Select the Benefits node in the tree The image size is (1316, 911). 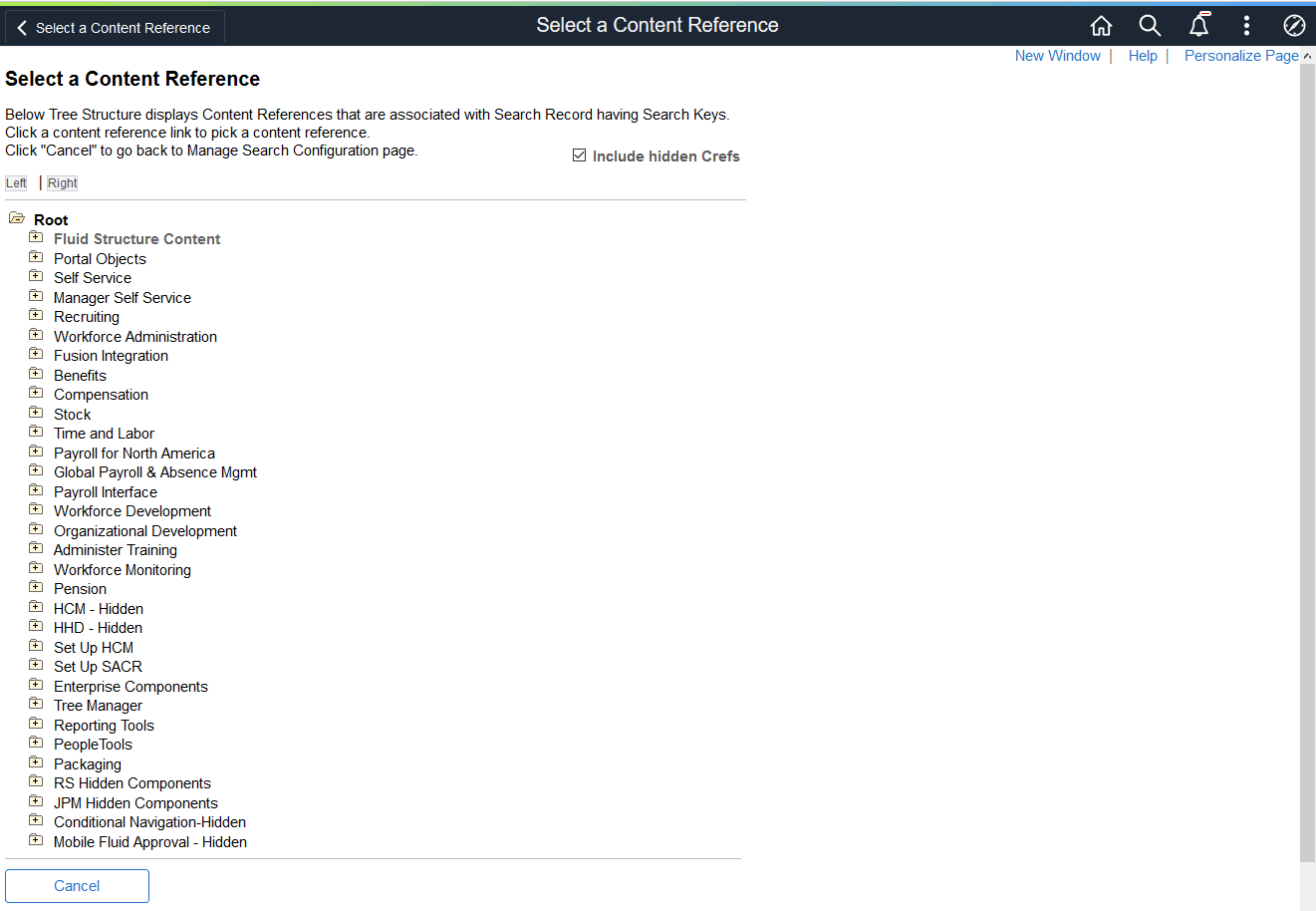pos(80,375)
